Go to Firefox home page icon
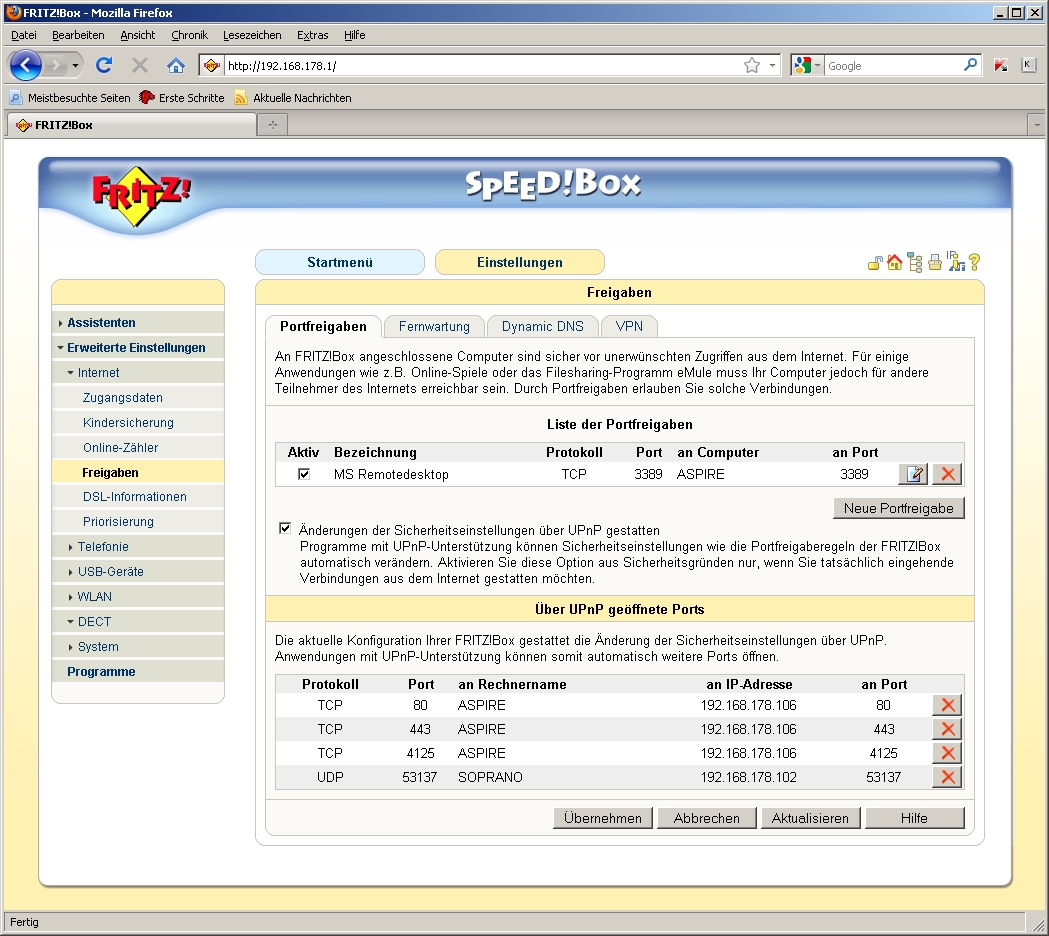This screenshot has width=1049, height=936. [x=175, y=66]
